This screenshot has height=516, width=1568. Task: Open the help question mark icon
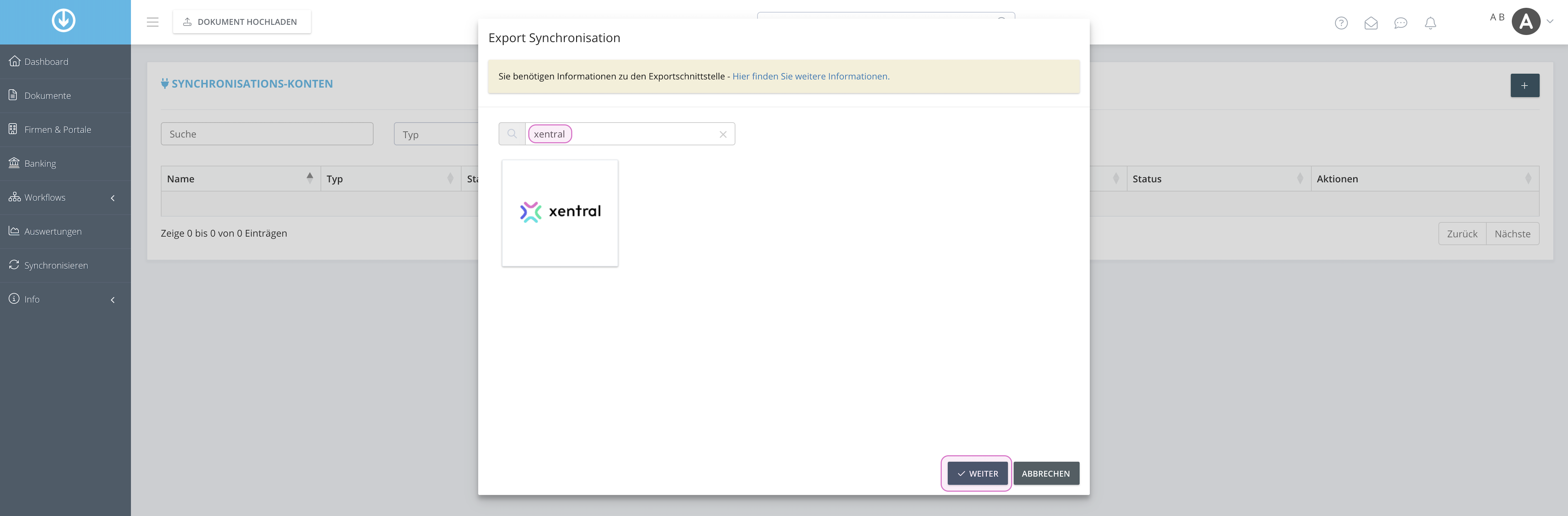(1341, 23)
